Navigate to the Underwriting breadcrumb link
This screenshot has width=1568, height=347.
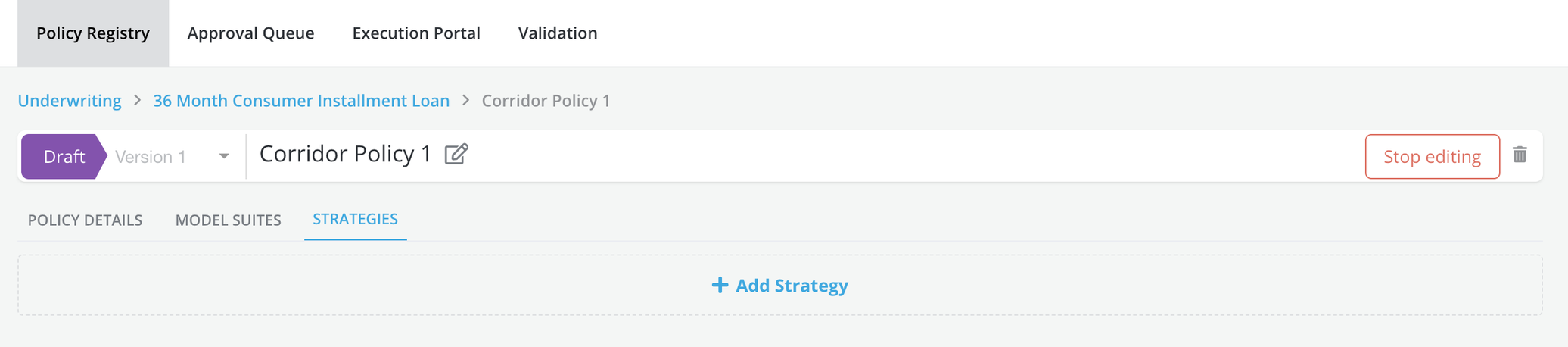pos(70,101)
